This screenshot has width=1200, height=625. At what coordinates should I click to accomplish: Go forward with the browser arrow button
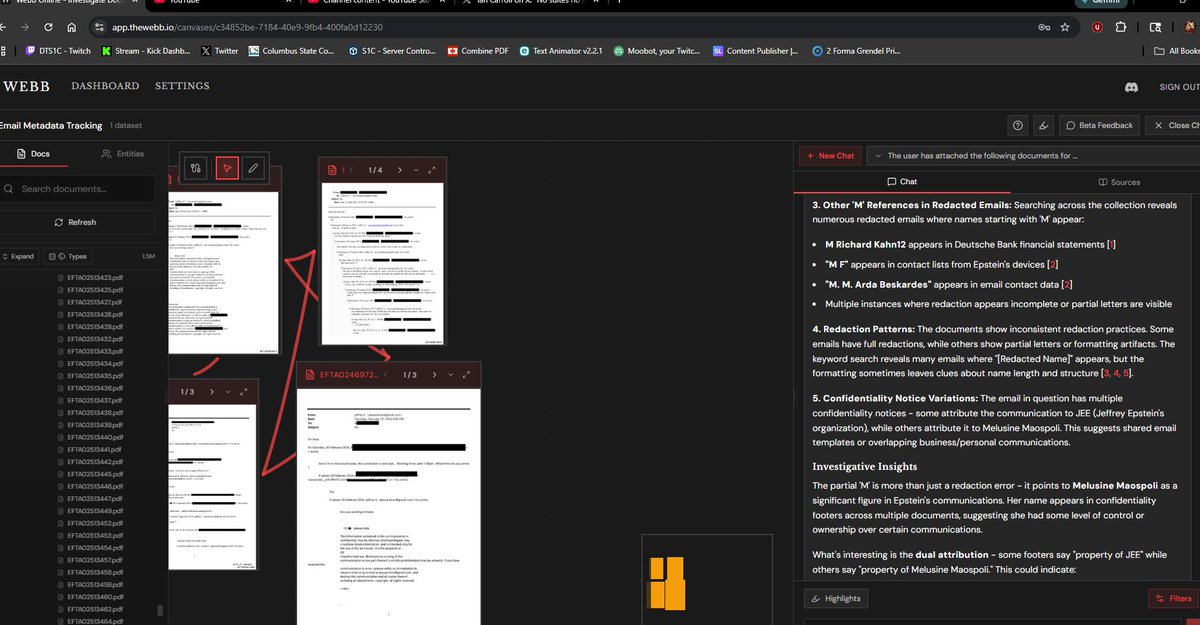(23, 27)
